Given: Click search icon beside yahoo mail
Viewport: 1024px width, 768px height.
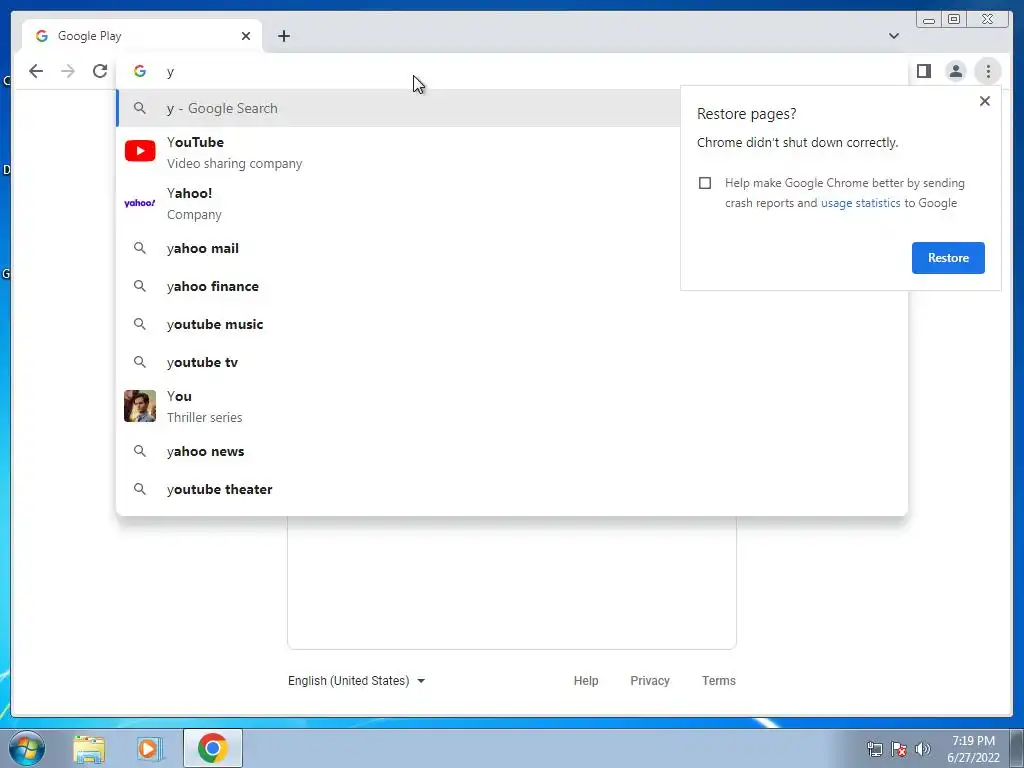Looking at the screenshot, I should pos(140,248).
